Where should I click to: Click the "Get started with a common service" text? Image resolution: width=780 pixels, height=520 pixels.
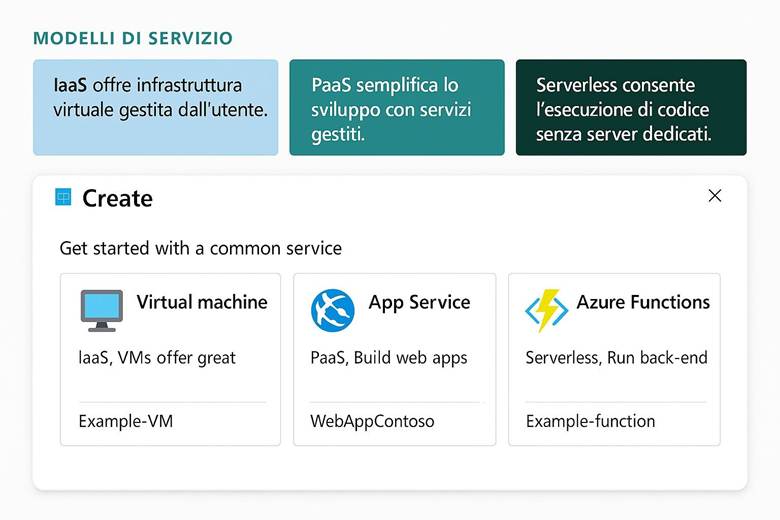pyautogui.click(x=200, y=248)
